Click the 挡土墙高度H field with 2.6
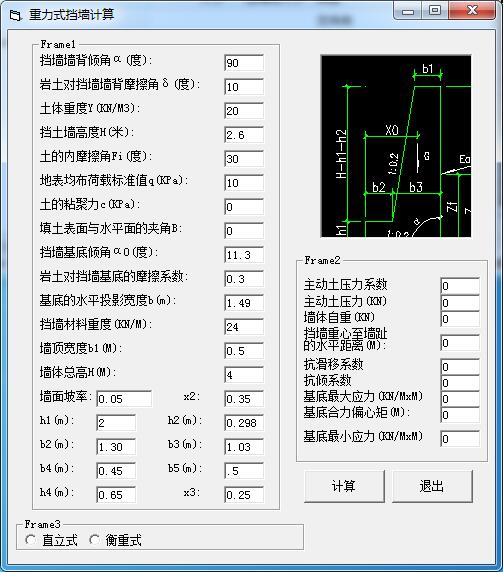Viewport: 503px width, 572px height. 244,135
